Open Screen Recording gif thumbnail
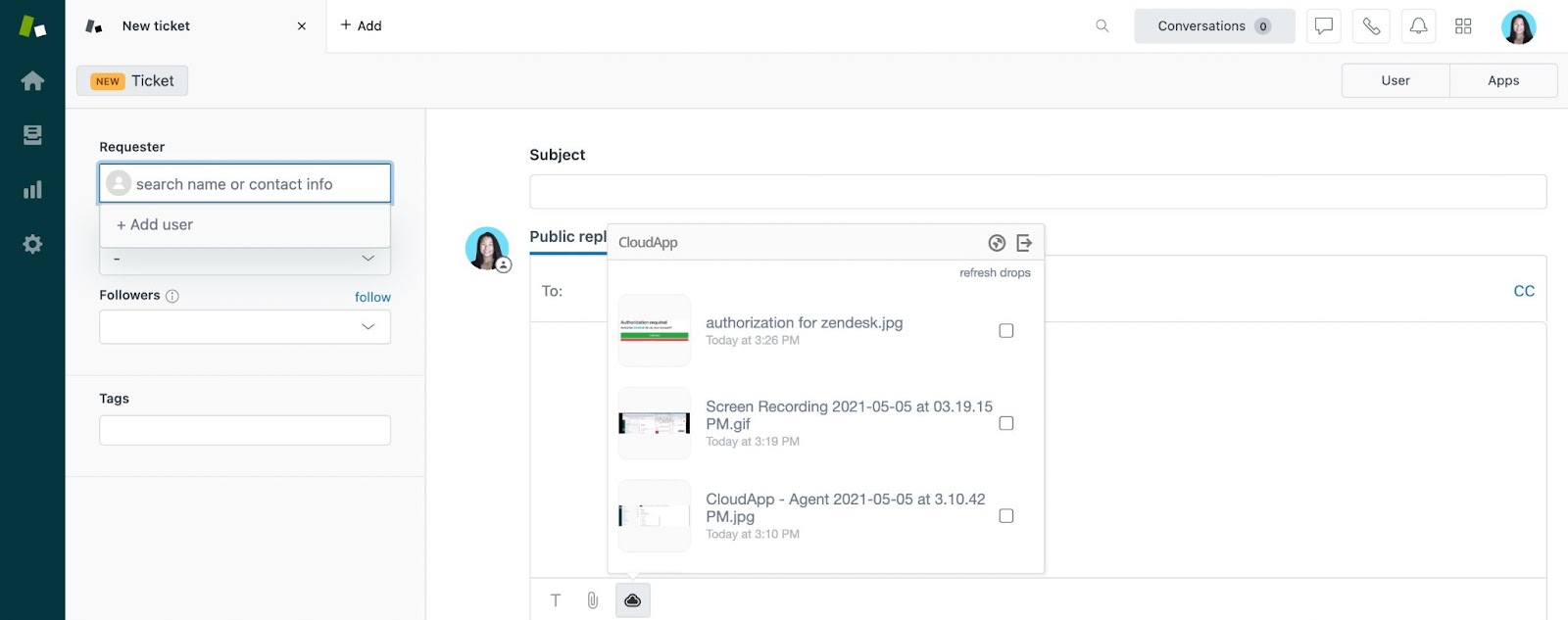The width and height of the screenshot is (1568, 620). 655,423
